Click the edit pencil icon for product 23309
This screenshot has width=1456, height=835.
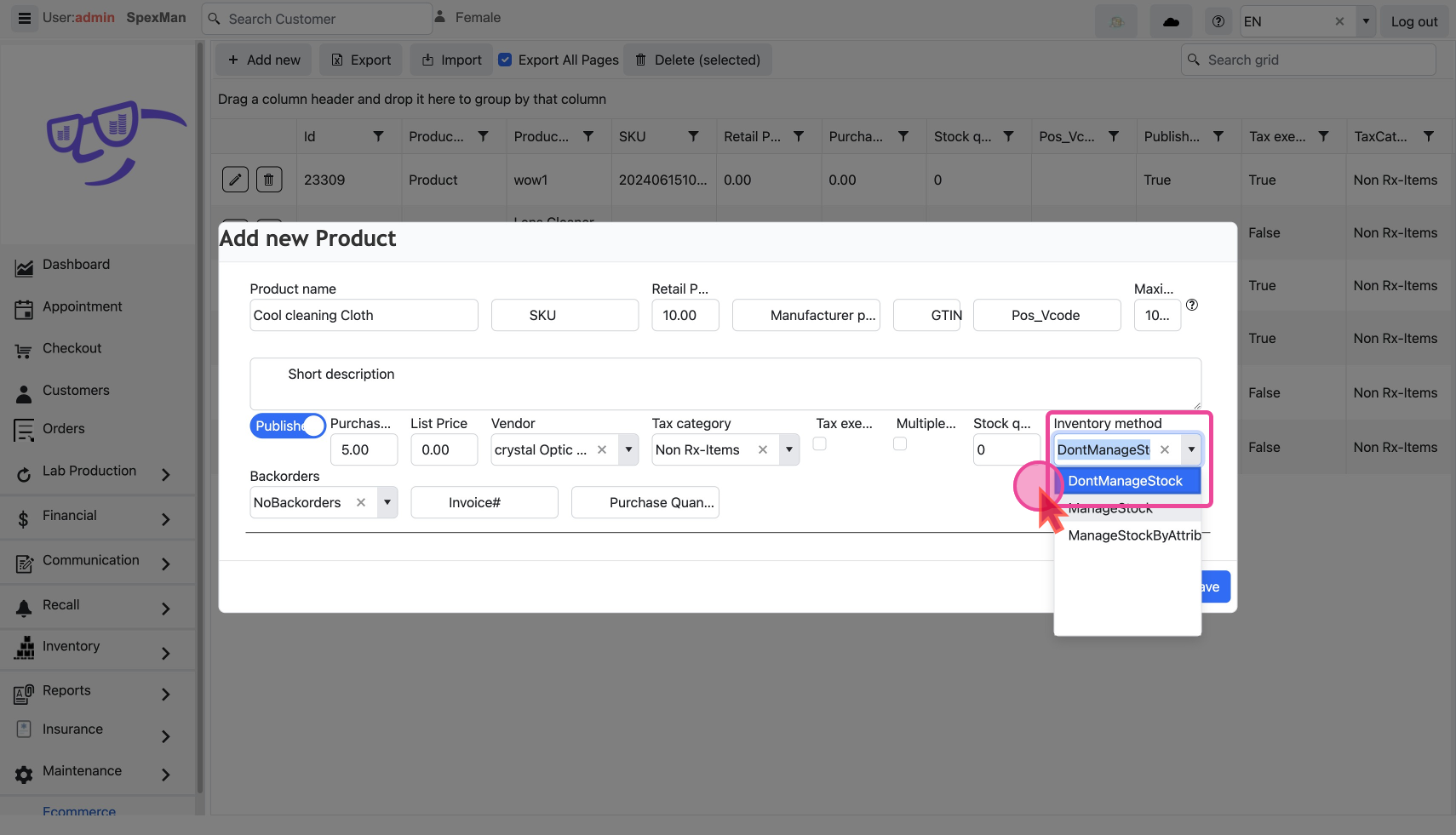235,180
